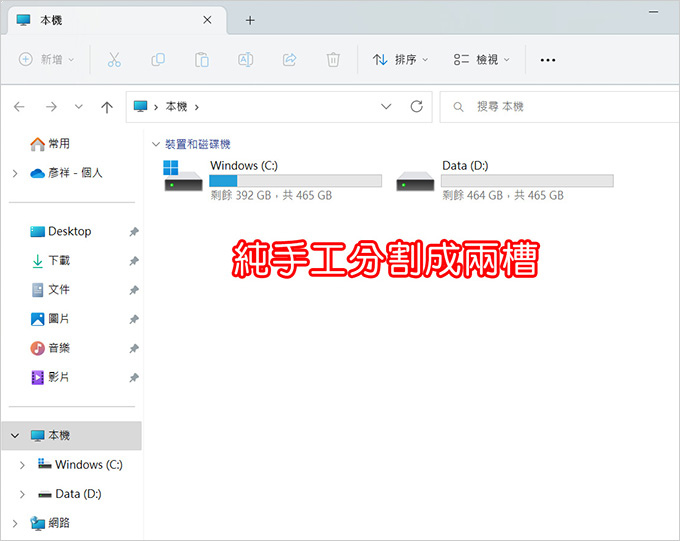
Task: Select the Data (D:) drive icon
Action: click(415, 181)
